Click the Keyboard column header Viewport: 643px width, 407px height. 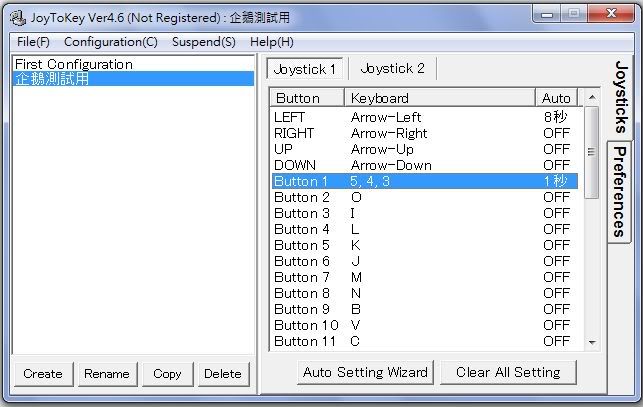(440, 98)
